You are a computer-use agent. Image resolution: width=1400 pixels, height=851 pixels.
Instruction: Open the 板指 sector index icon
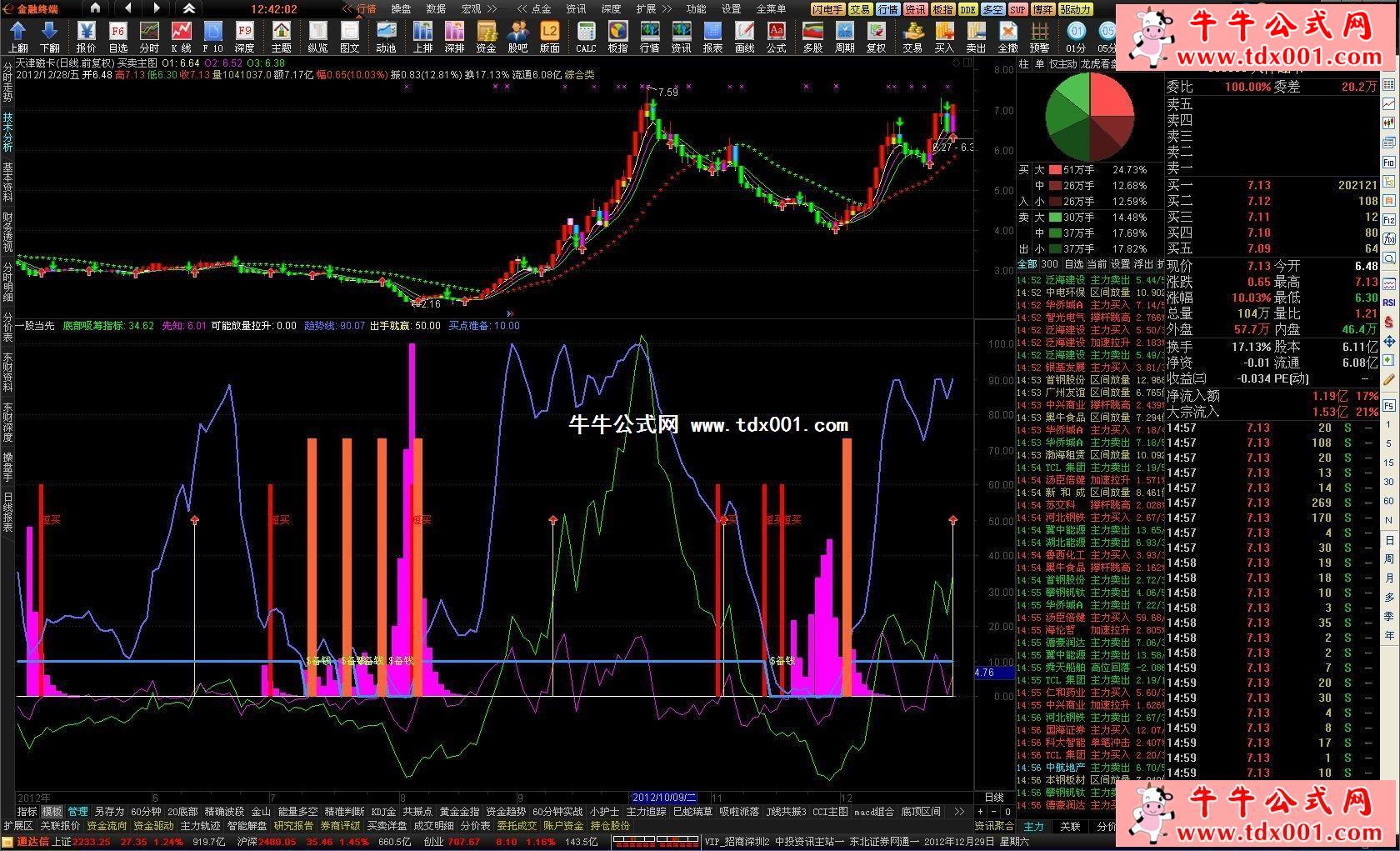617,38
